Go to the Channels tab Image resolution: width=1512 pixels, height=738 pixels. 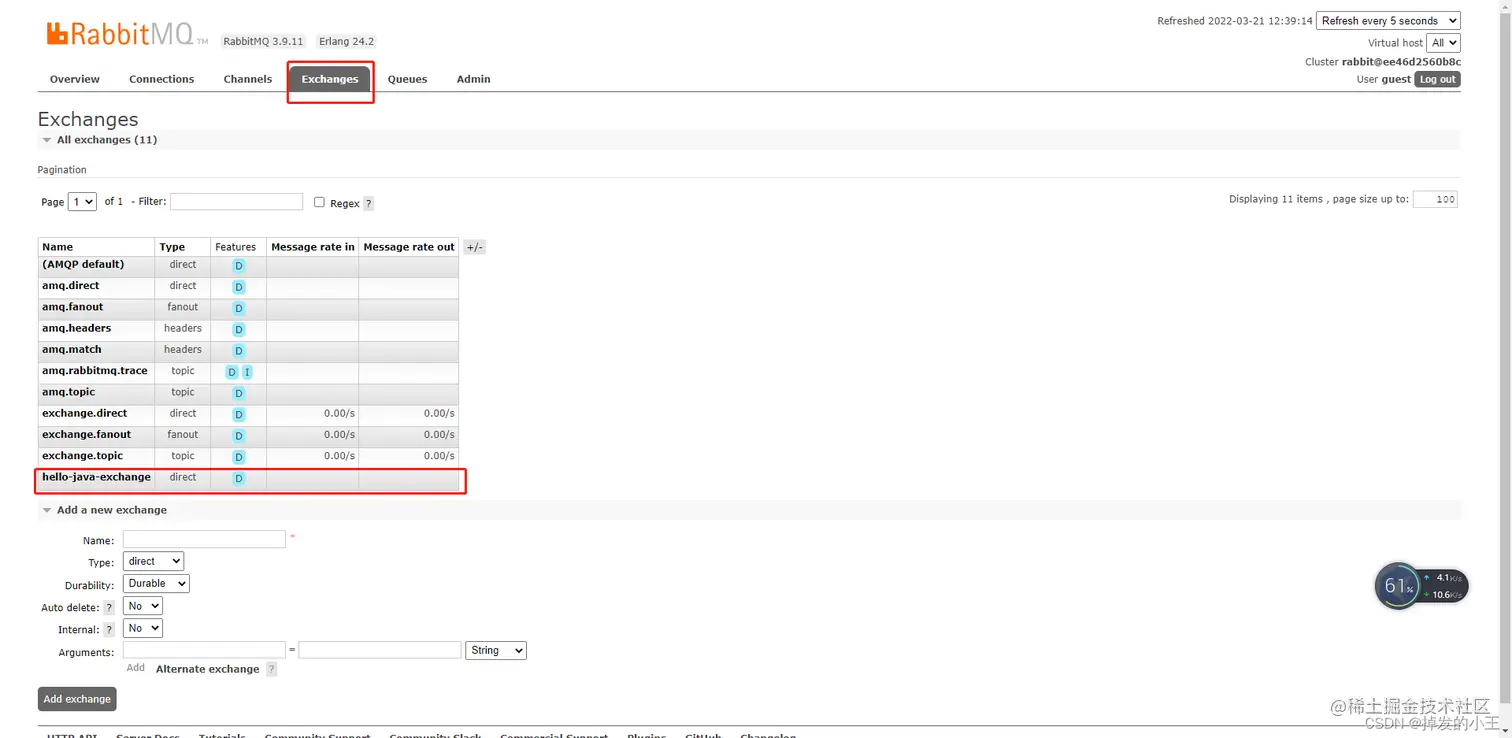(248, 79)
